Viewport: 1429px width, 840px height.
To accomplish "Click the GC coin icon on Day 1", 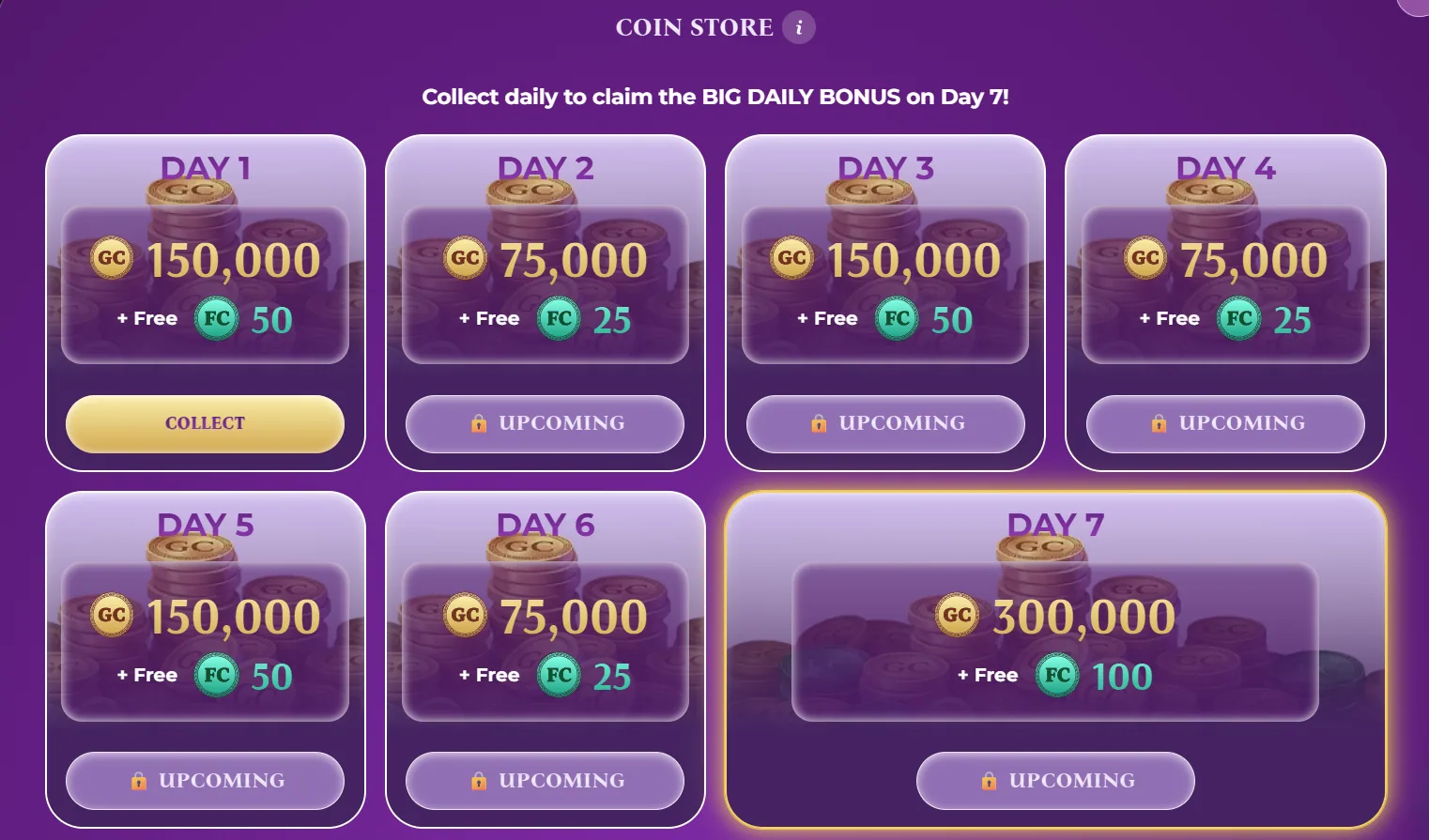I will coord(110,258).
